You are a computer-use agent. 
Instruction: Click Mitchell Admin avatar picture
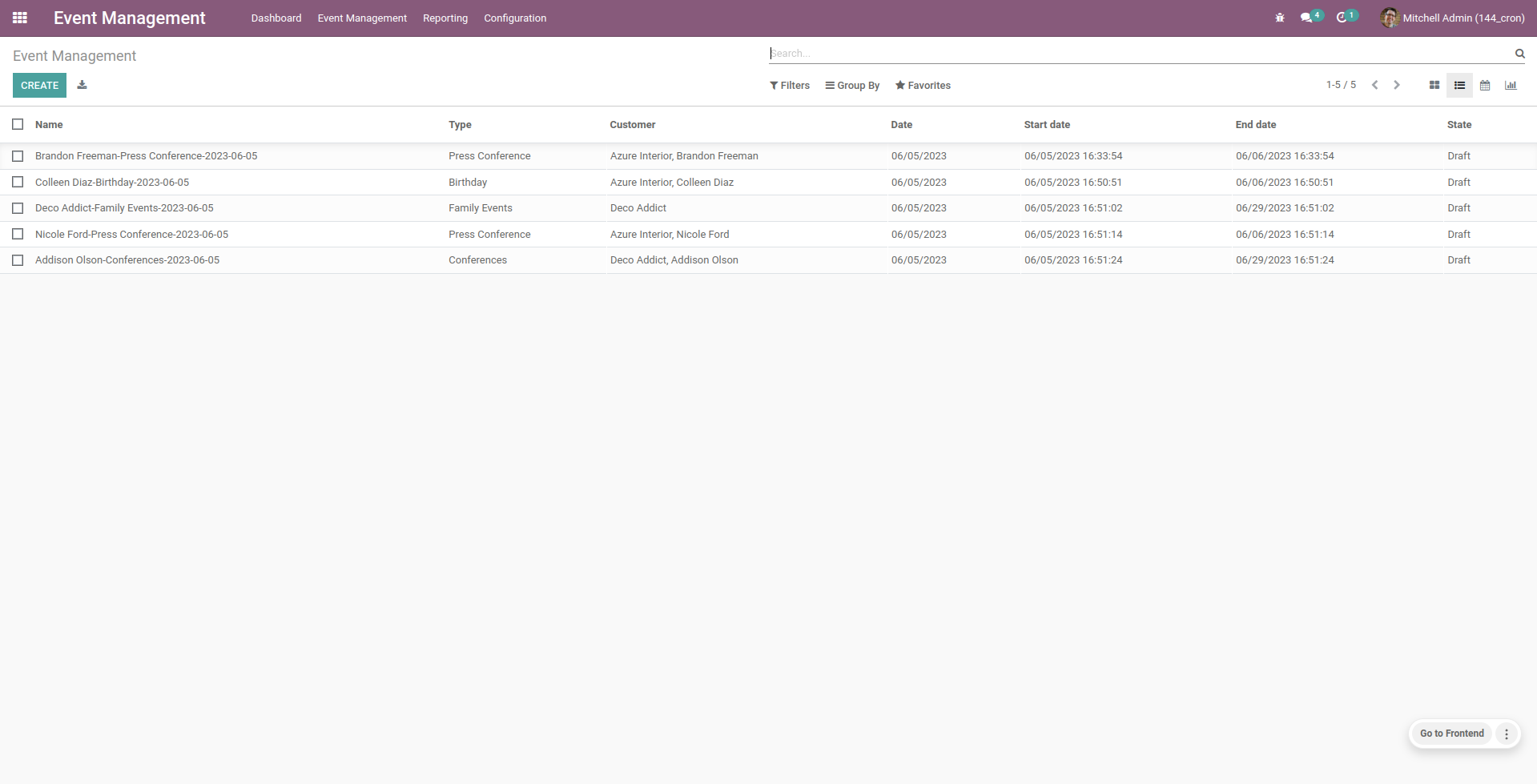1389,18
